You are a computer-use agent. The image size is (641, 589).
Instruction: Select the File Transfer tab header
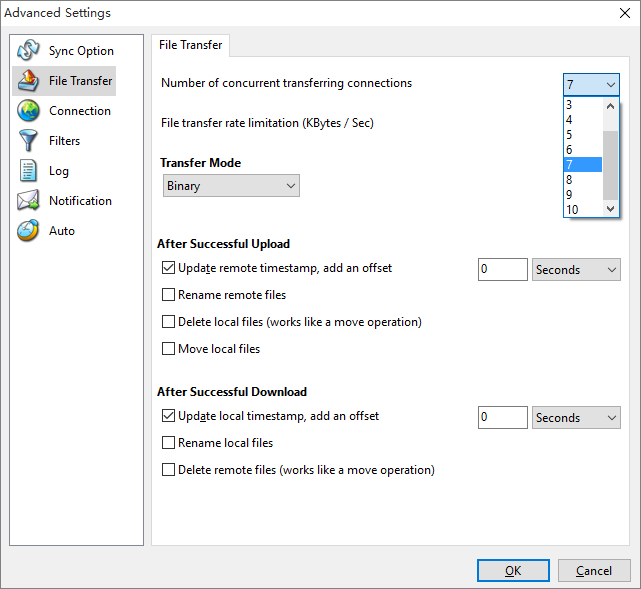(191, 45)
